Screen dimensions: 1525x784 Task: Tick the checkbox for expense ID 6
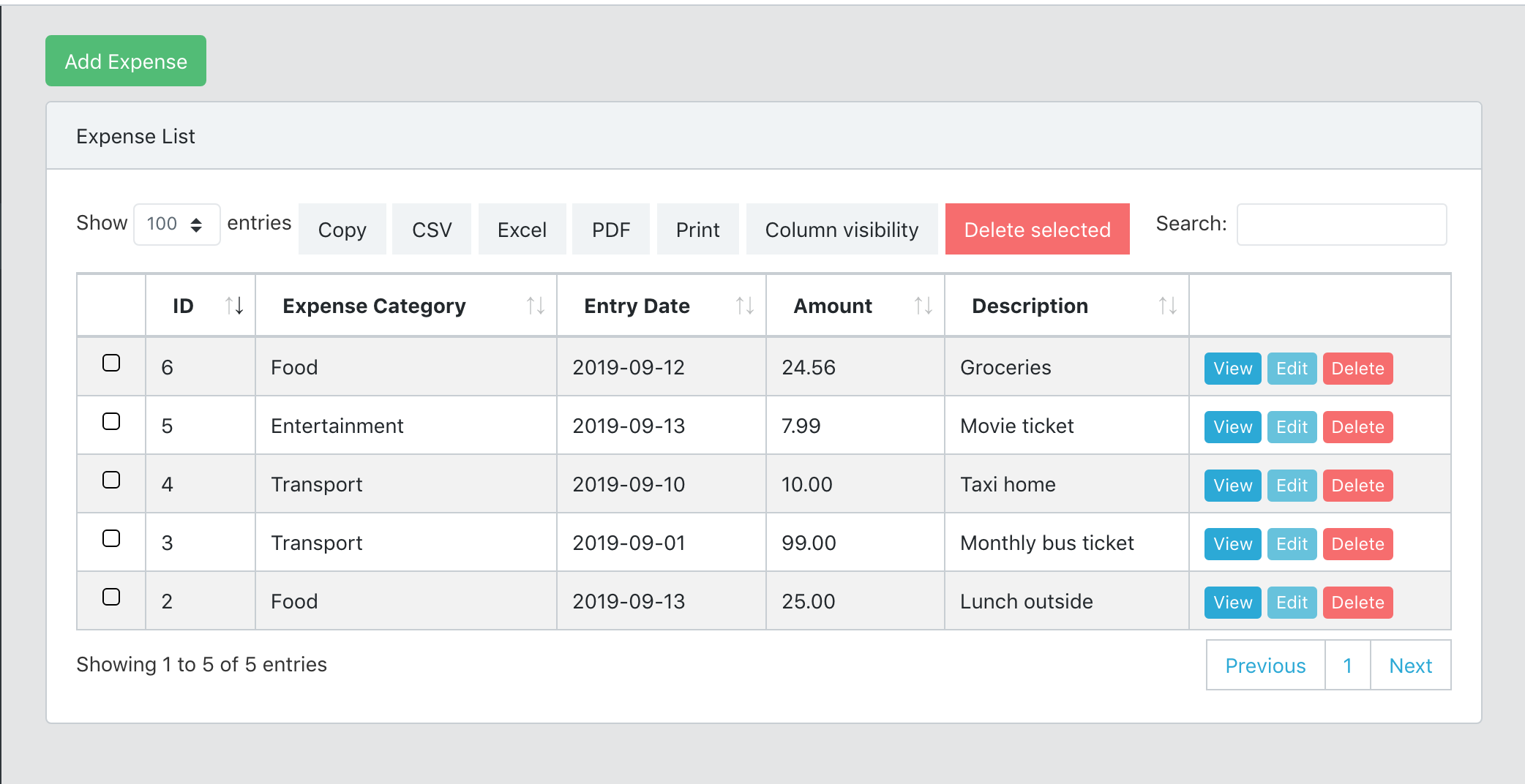(111, 363)
